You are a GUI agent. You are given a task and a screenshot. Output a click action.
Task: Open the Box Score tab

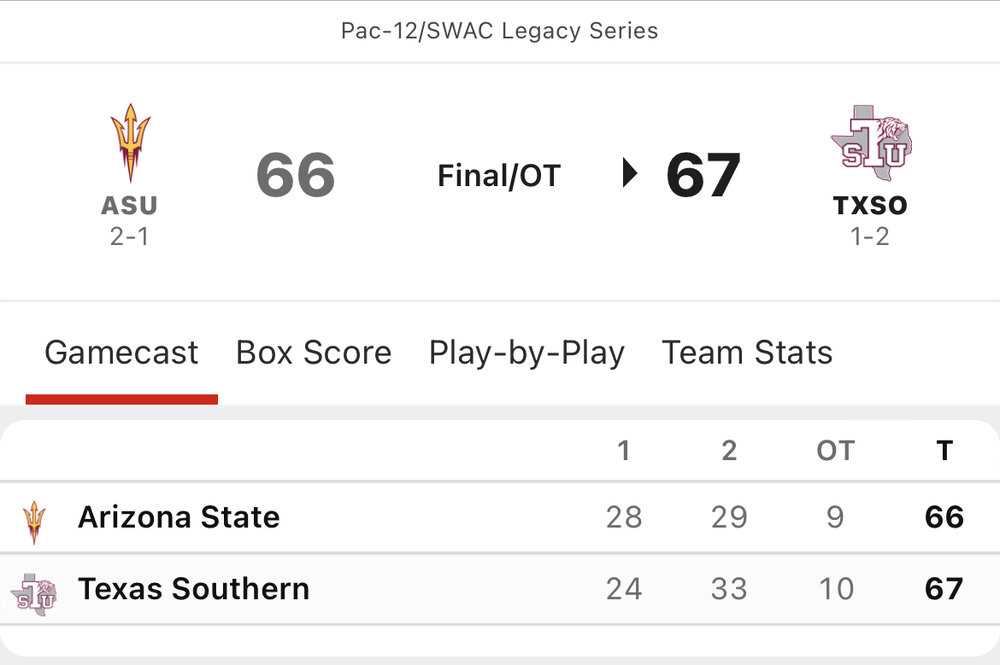[314, 353]
